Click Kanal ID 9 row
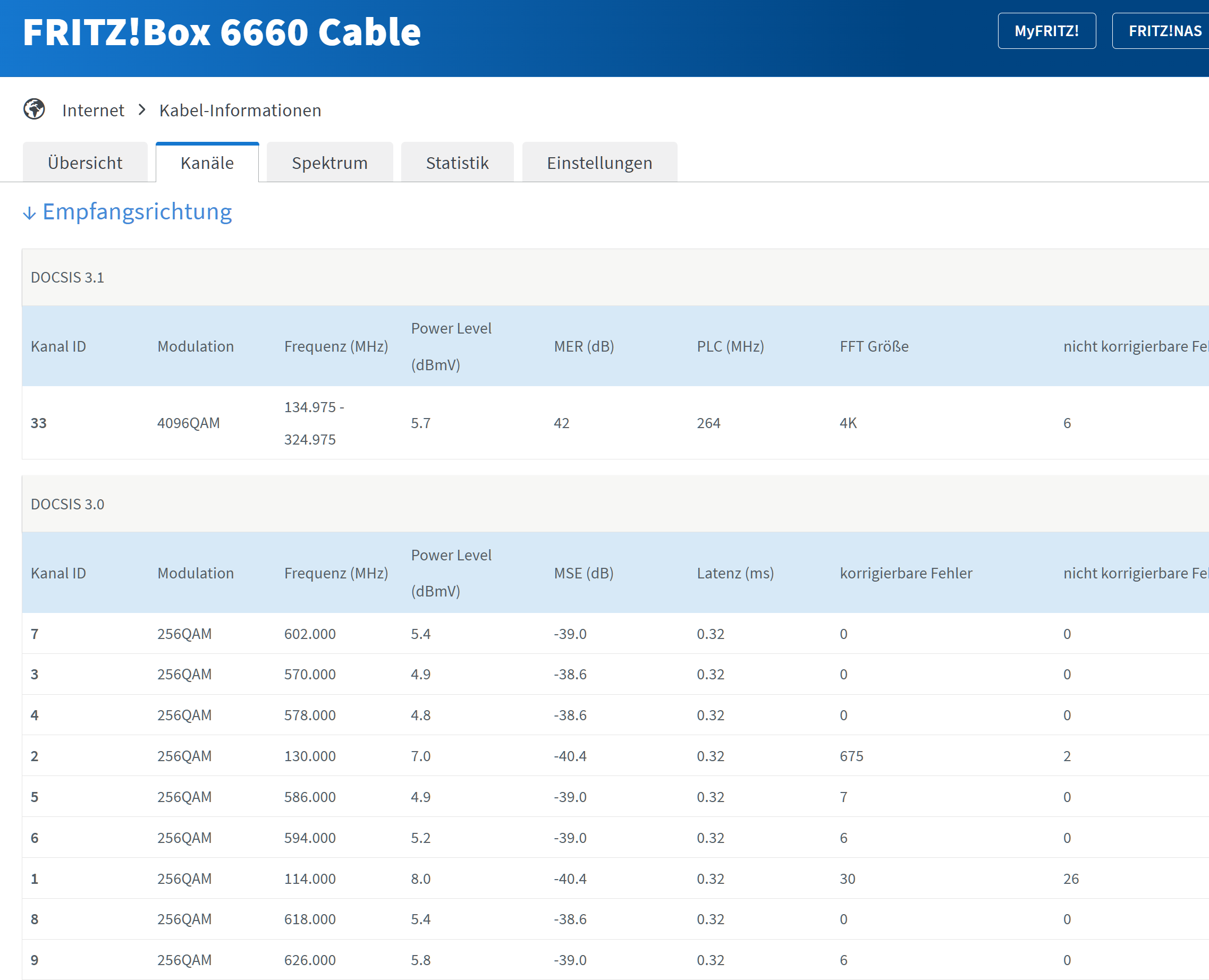Screen dimensions: 1209x980 coord(615,960)
